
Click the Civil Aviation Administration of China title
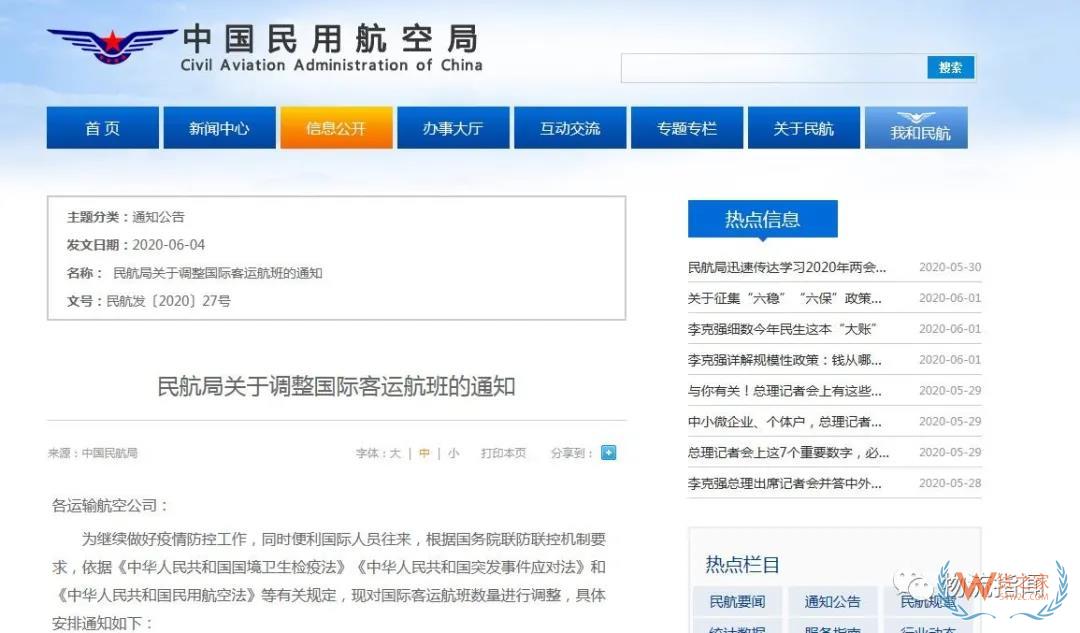click(331, 65)
